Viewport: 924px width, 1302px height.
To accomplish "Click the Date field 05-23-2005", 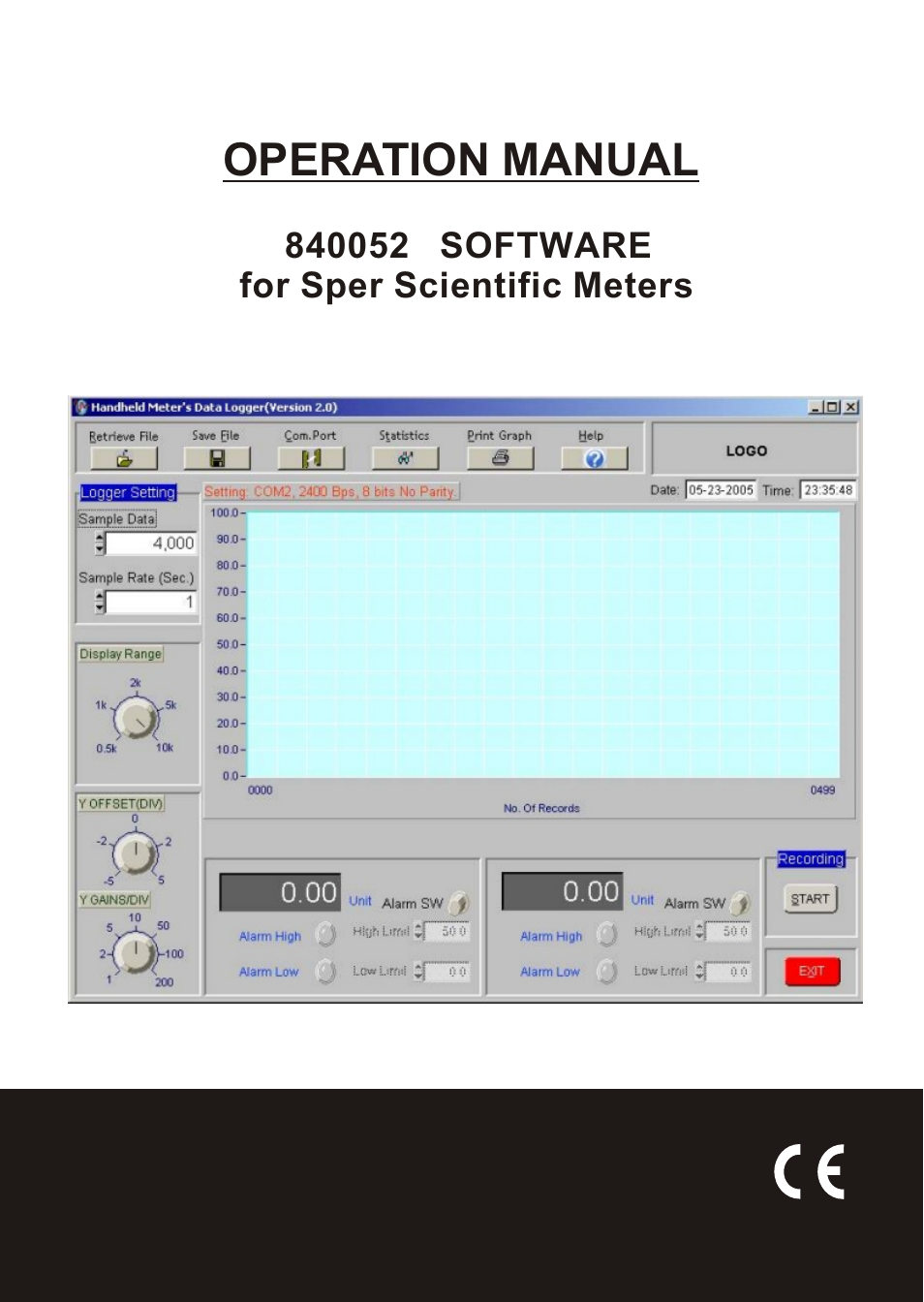I will tap(721, 490).
